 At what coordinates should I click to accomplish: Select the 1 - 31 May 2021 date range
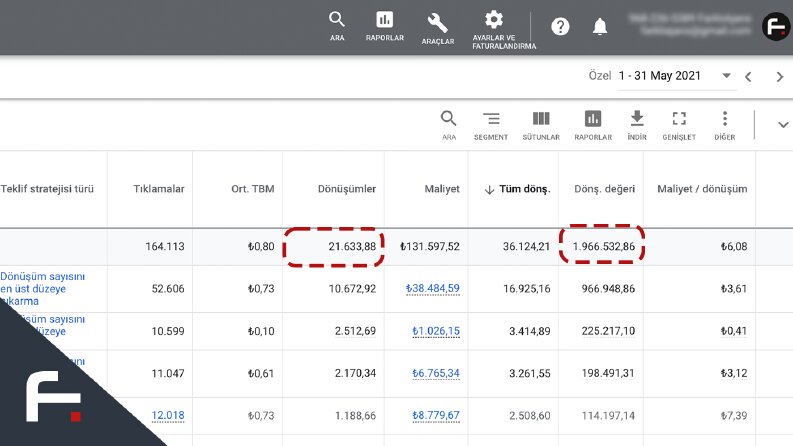click(659, 76)
